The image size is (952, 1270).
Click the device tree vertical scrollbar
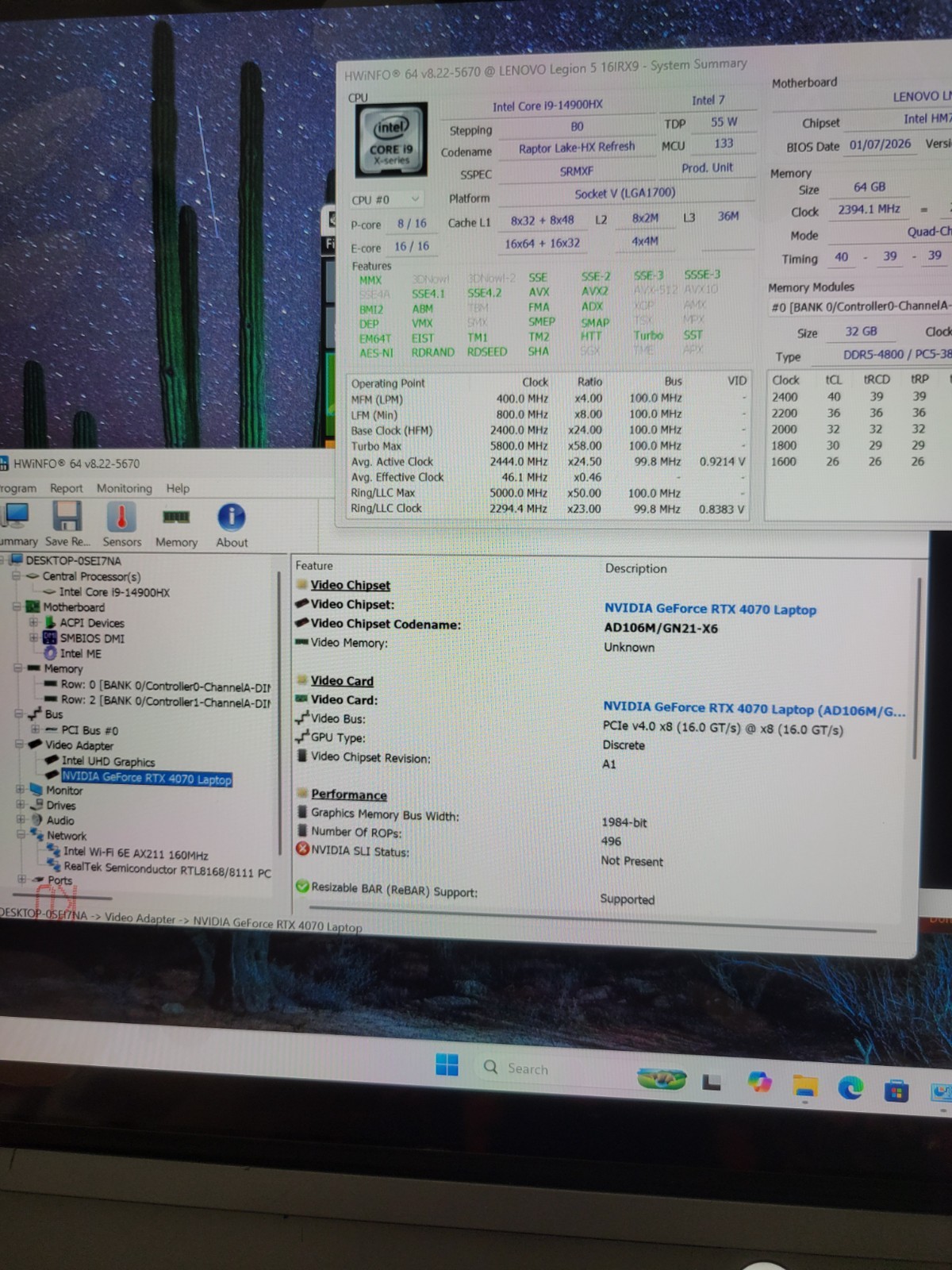click(279, 714)
